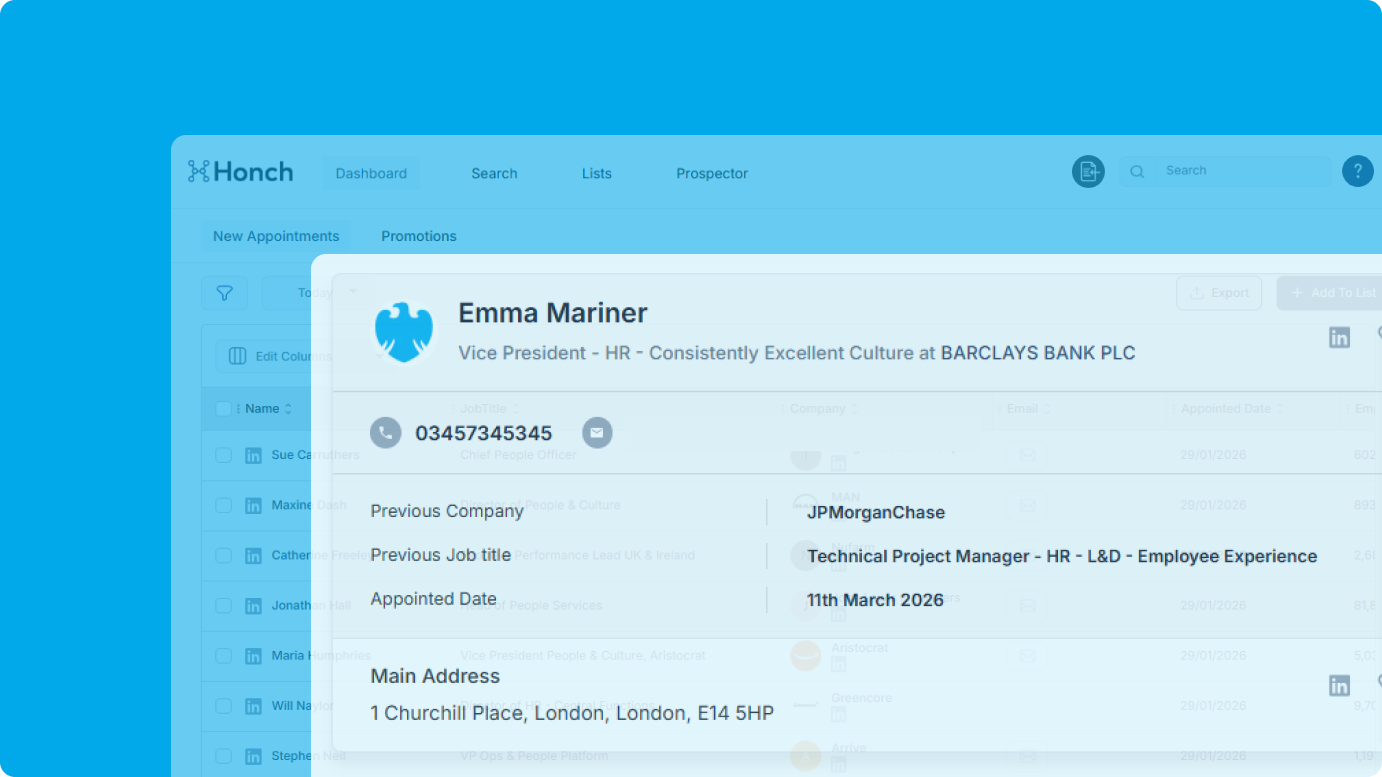Click the Edit Columns grid icon
This screenshot has width=1382, height=777.
pyautogui.click(x=237, y=356)
